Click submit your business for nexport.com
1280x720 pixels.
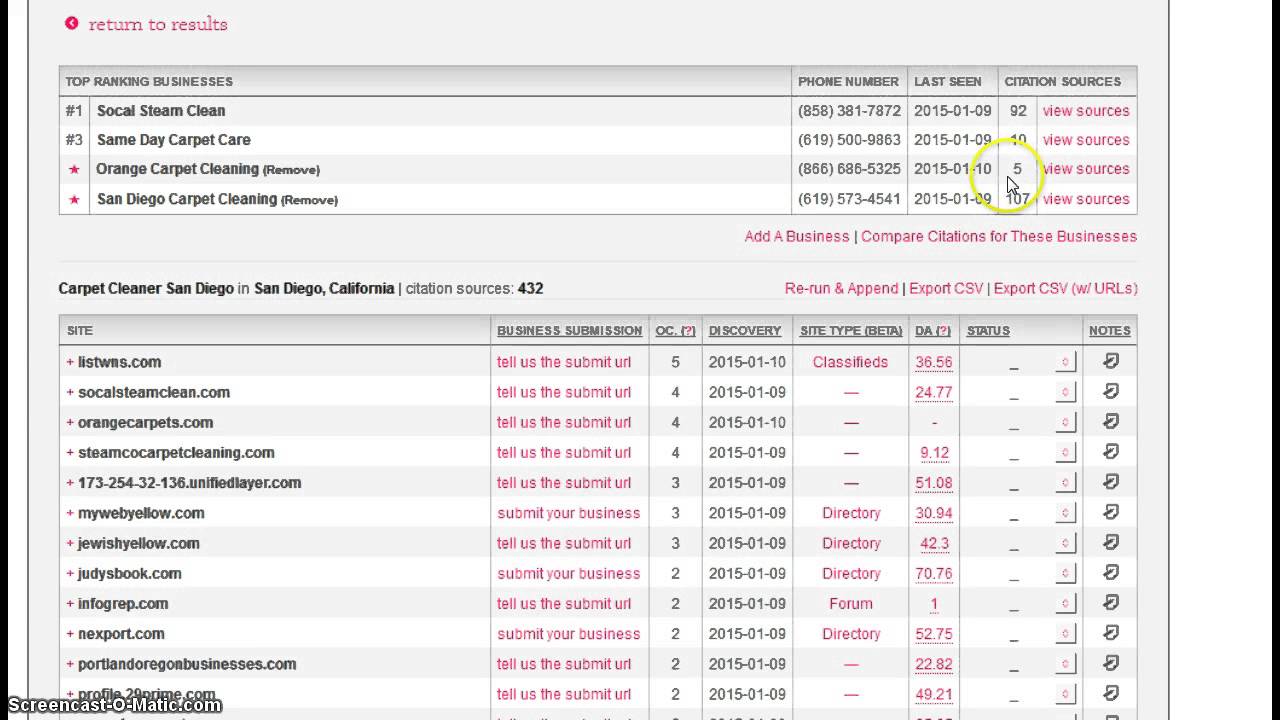(x=568, y=633)
